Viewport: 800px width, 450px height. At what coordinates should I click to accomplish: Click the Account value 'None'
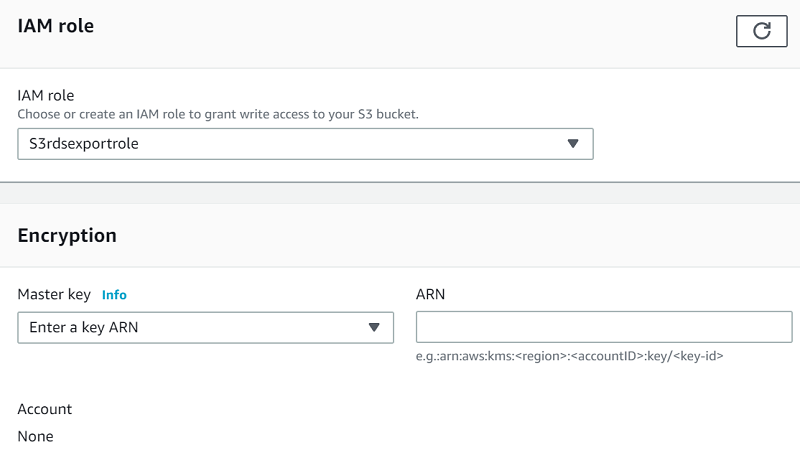36,436
